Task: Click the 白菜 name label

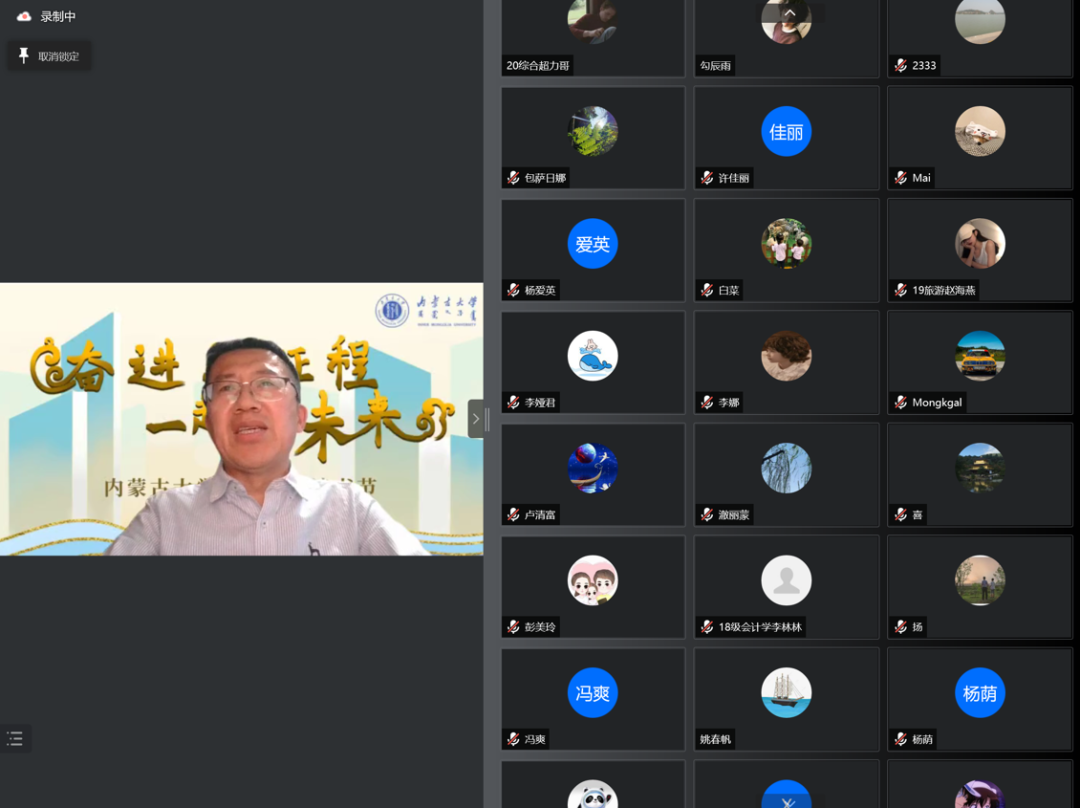Action: click(729, 290)
